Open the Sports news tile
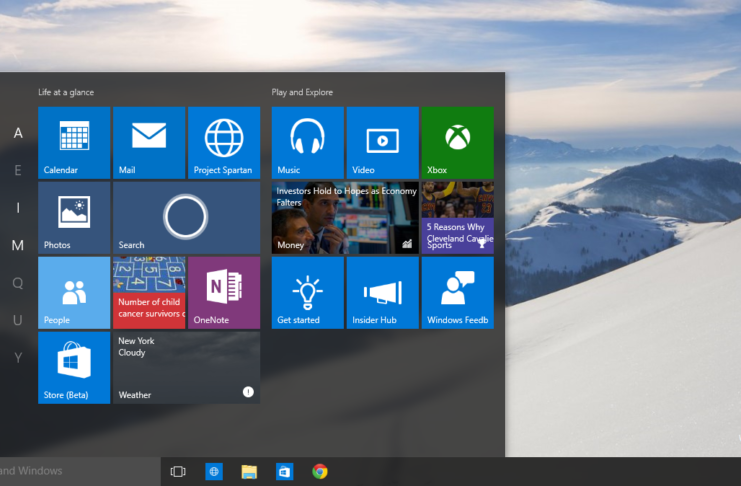The width and height of the screenshot is (741, 486). point(457,217)
